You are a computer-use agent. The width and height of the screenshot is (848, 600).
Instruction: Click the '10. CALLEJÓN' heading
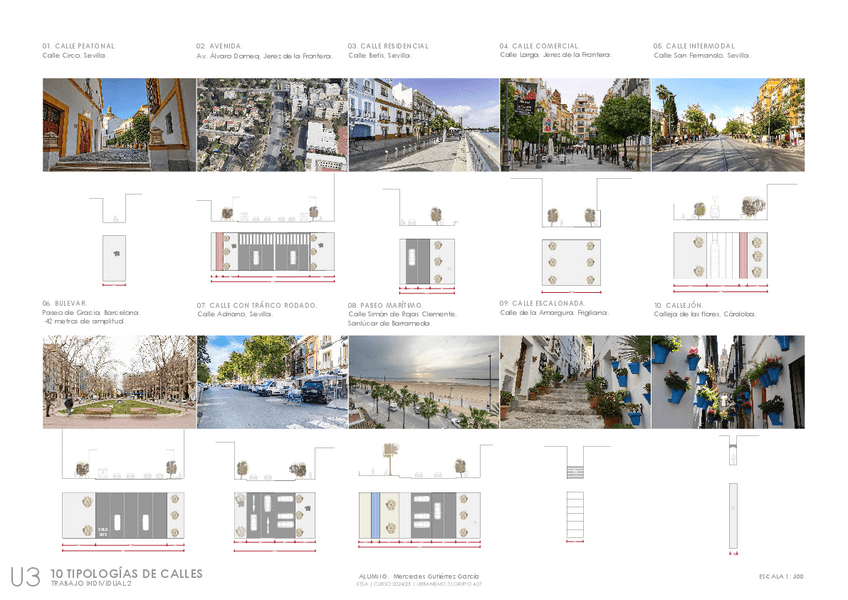click(678, 306)
